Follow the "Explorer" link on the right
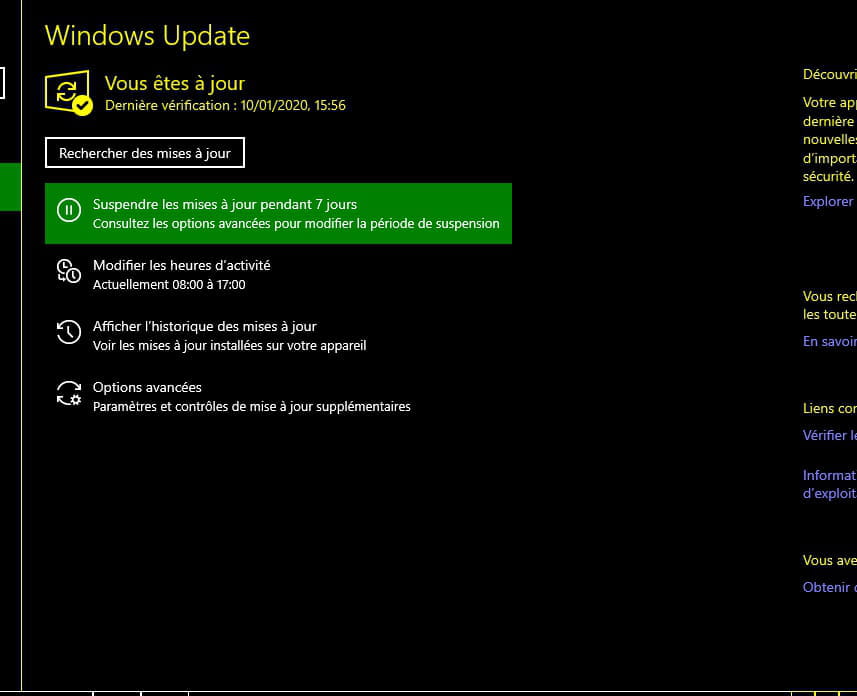 [x=829, y=201]
